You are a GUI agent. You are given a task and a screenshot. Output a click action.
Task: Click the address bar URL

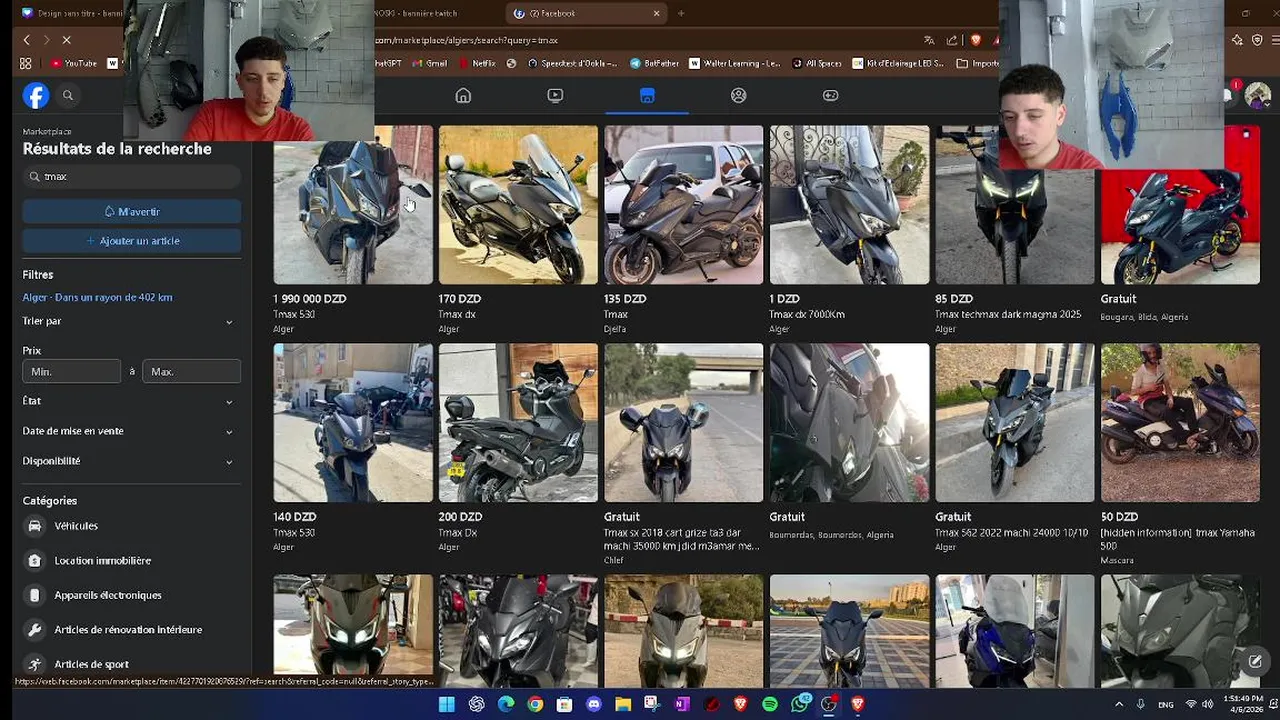[x=466, y=40]
